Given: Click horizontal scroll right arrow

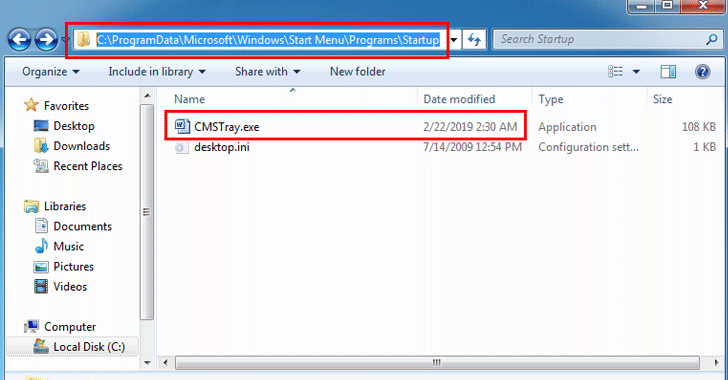Looking at the screenshot, I should (716, 362).
